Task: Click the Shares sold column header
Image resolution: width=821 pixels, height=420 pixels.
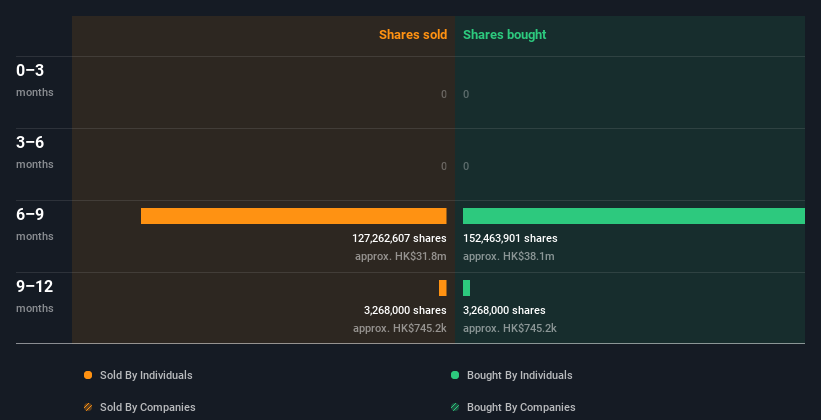Action: click(x=413, y=35)
